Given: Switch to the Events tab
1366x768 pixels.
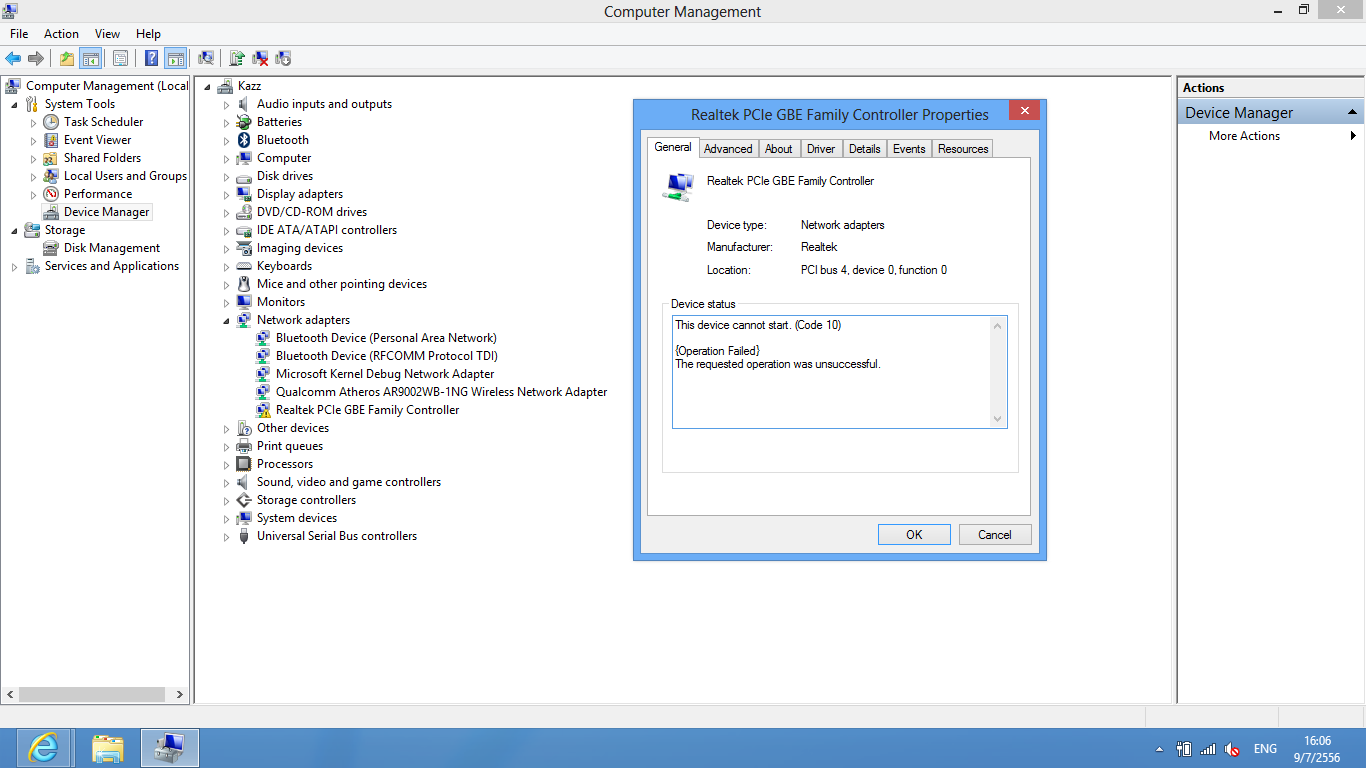Looking at the screenshot, I should point(909,149).
